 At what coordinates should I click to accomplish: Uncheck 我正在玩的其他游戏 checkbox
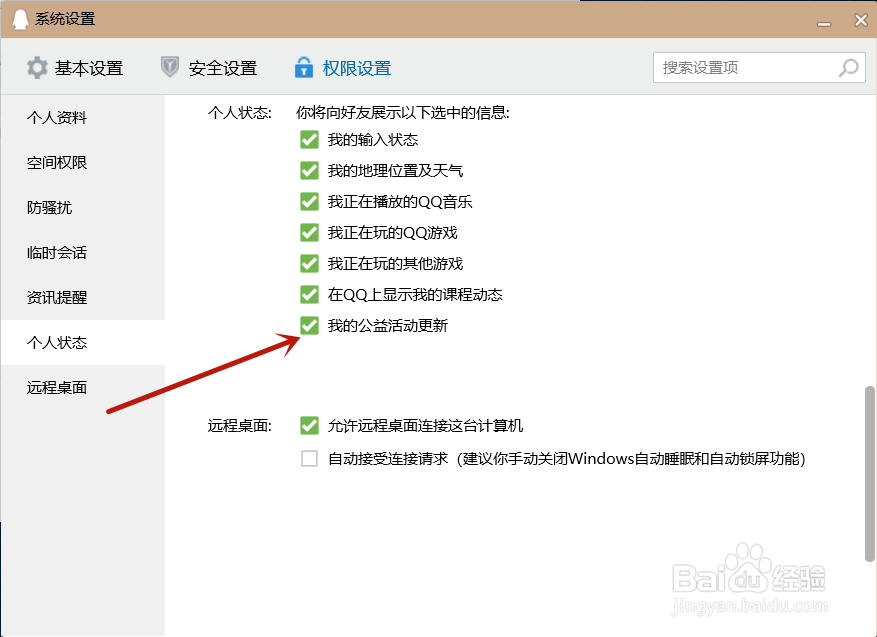(309, 263)
